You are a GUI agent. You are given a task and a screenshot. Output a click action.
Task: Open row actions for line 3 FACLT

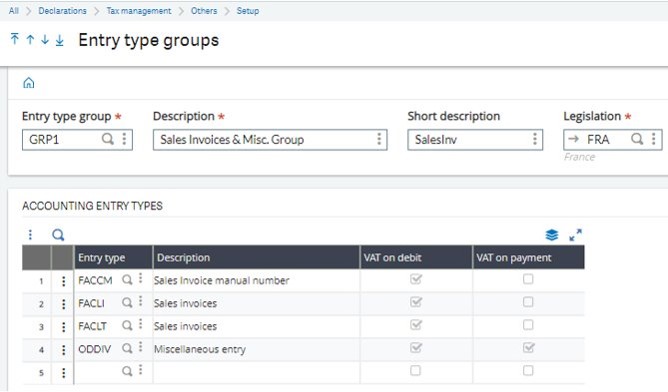coord(63,327)
